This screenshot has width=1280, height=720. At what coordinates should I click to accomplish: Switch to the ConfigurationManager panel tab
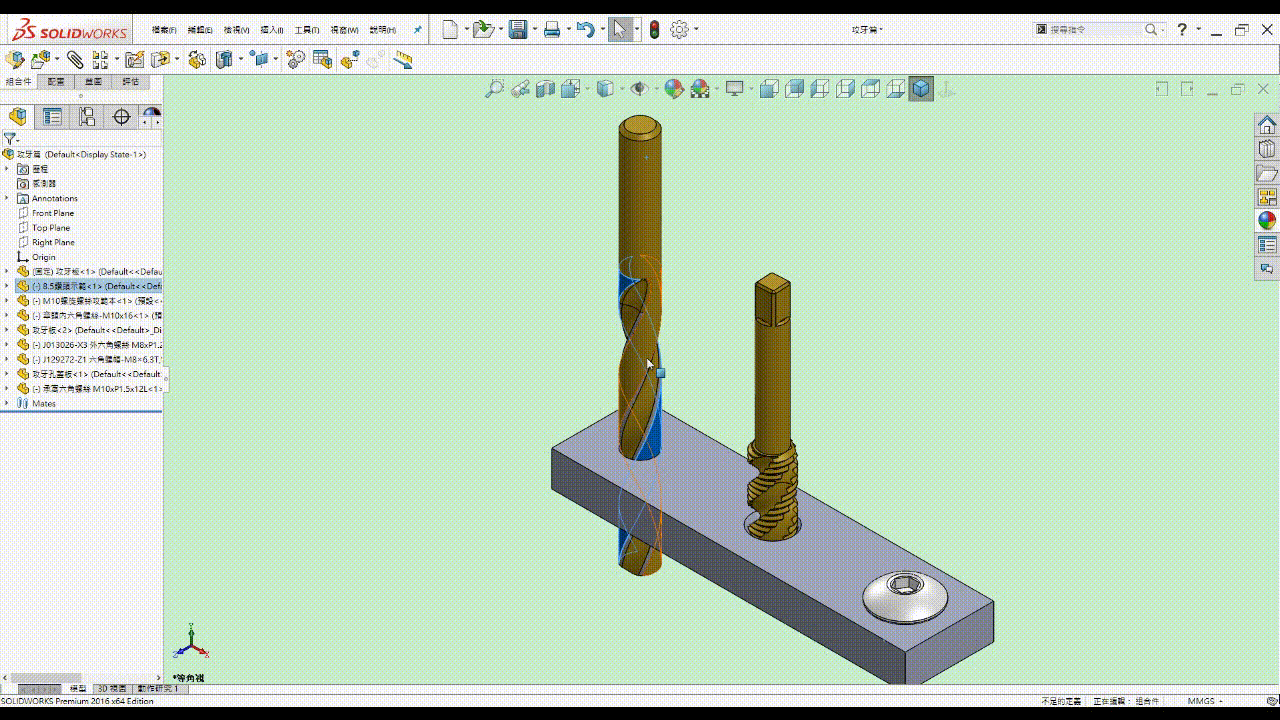click(x=87, y=117)
